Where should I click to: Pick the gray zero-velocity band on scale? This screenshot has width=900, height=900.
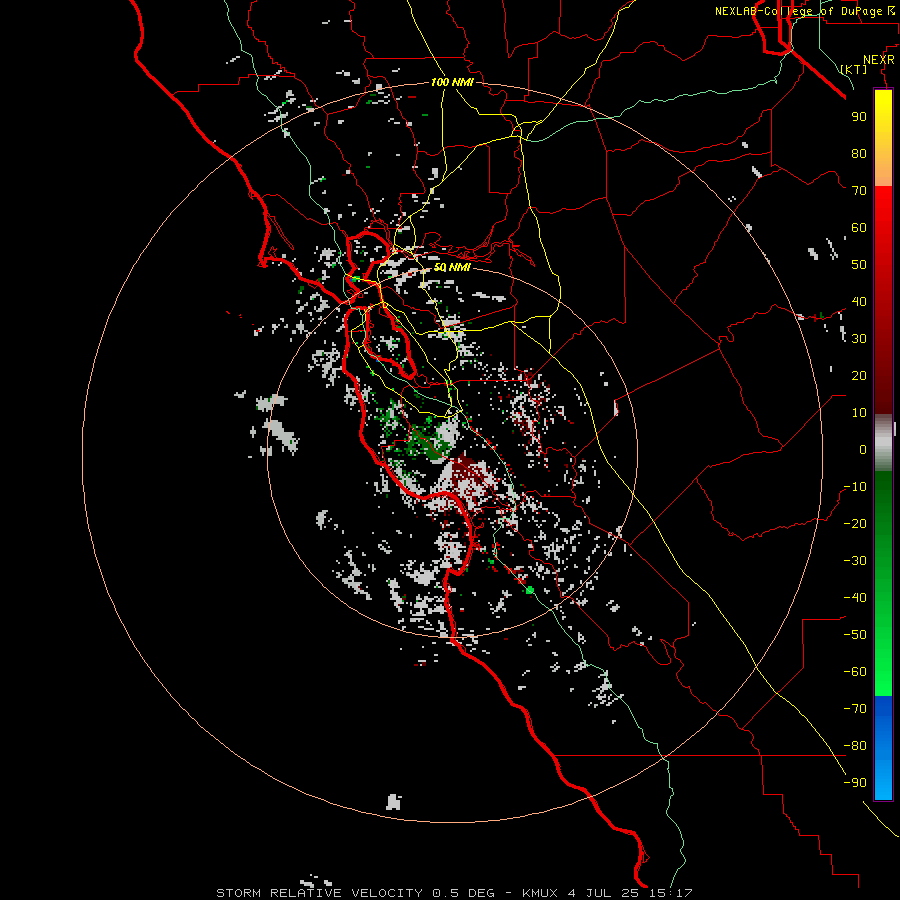[883, 443]
